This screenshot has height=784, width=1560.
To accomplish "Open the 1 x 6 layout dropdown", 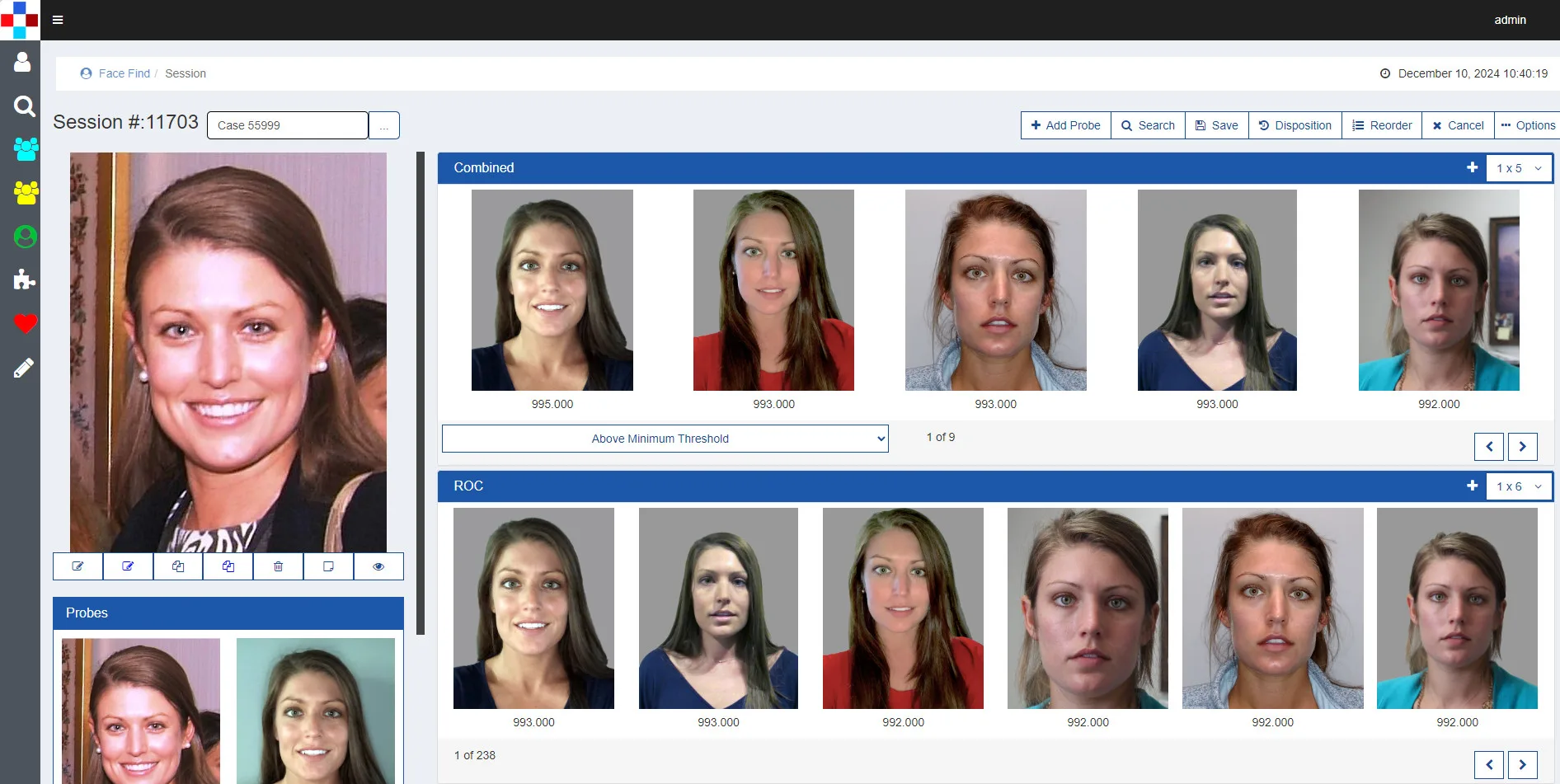I will tap(1519, 486).
